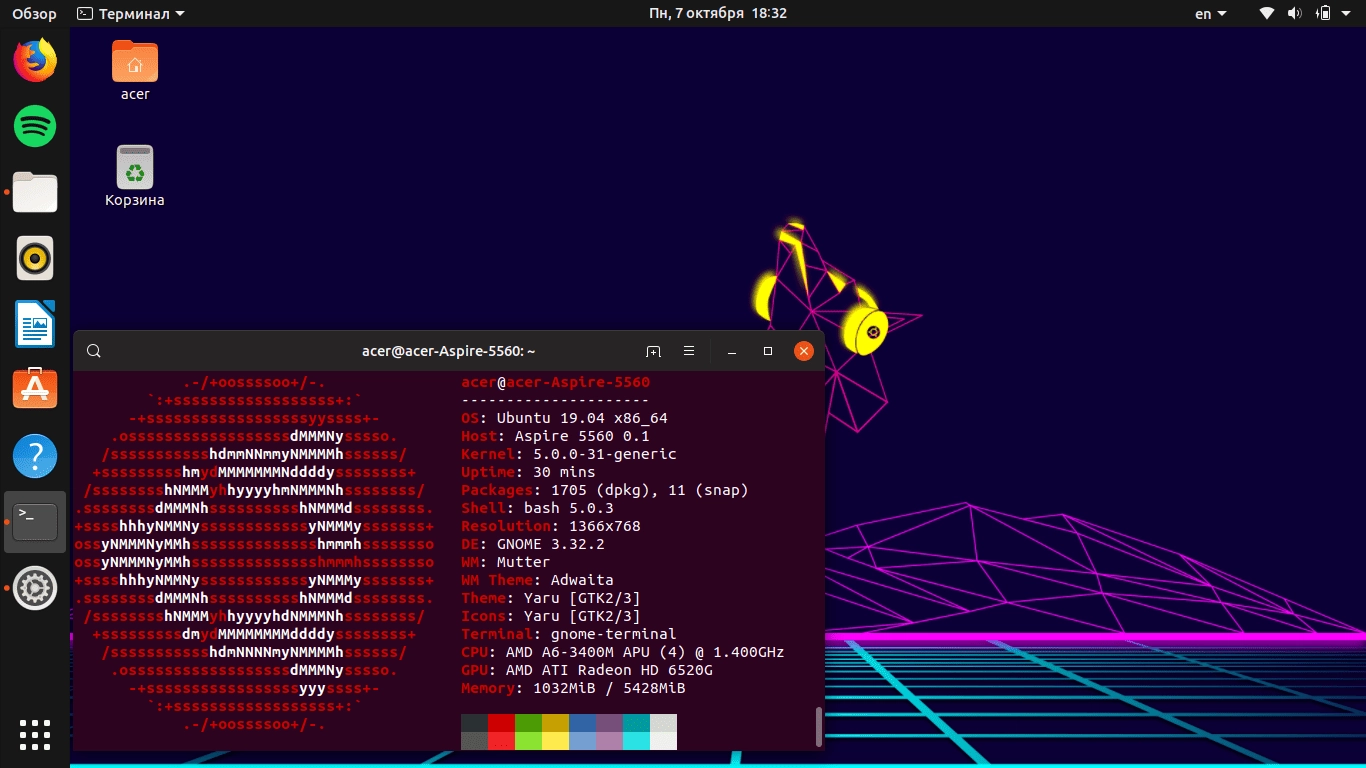This screenshot has height=768, width=1366.
Task: Click the terminal title acer@acer-Aspire-5560: ~
Action: point(449,351)
